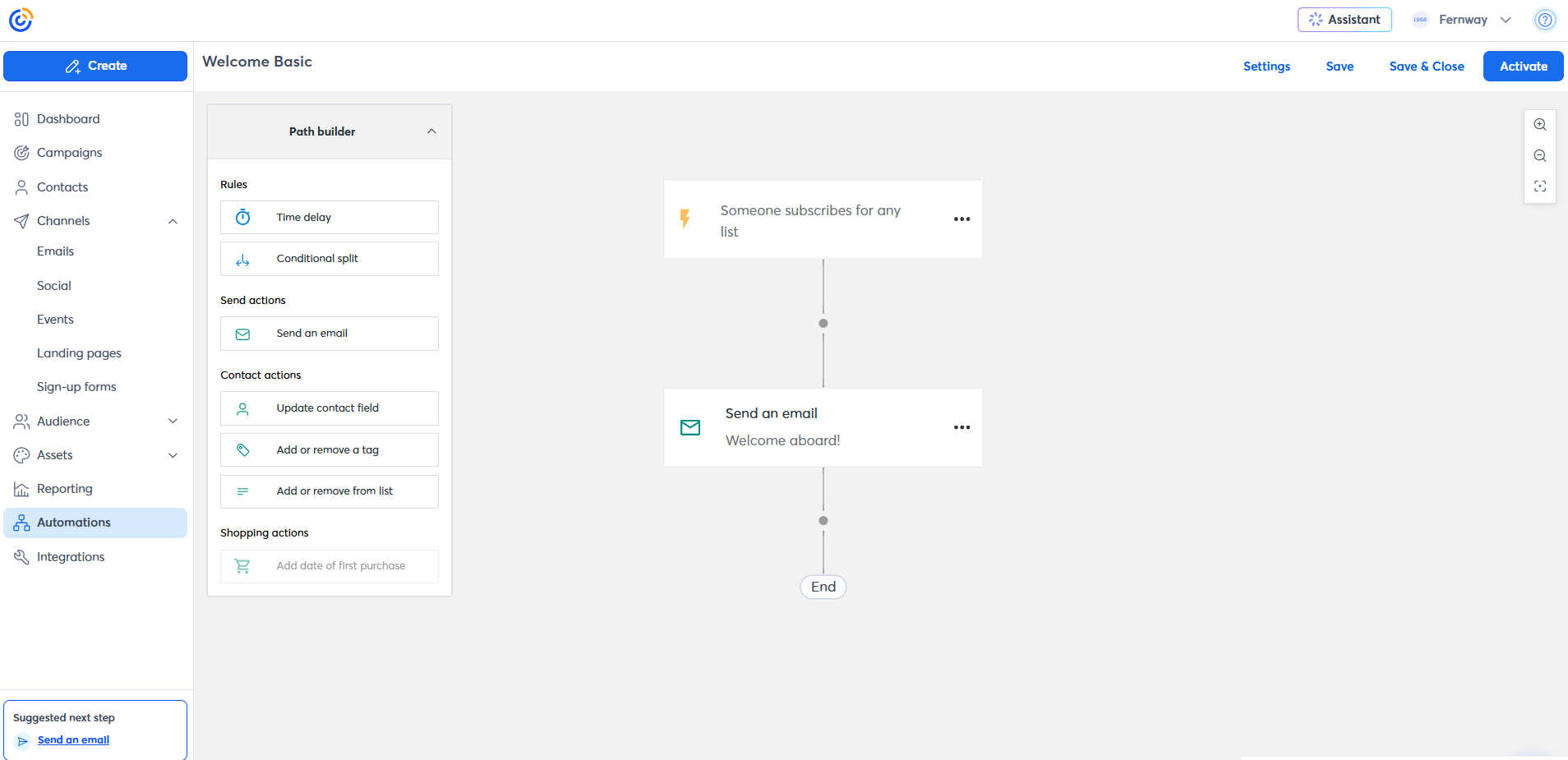1568x760 pixels.
Task: Click the Integrations icon in the sidebar
Action: coord(21,557)
